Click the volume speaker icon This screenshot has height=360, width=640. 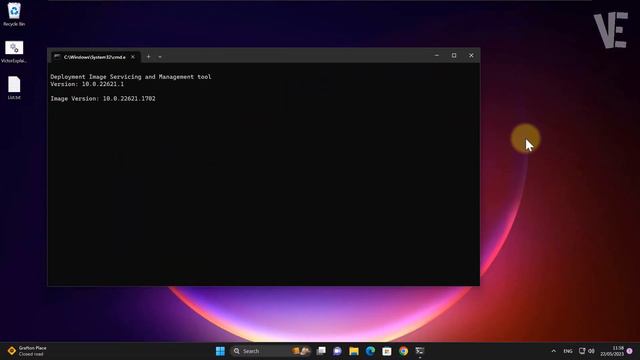point(591,351)
